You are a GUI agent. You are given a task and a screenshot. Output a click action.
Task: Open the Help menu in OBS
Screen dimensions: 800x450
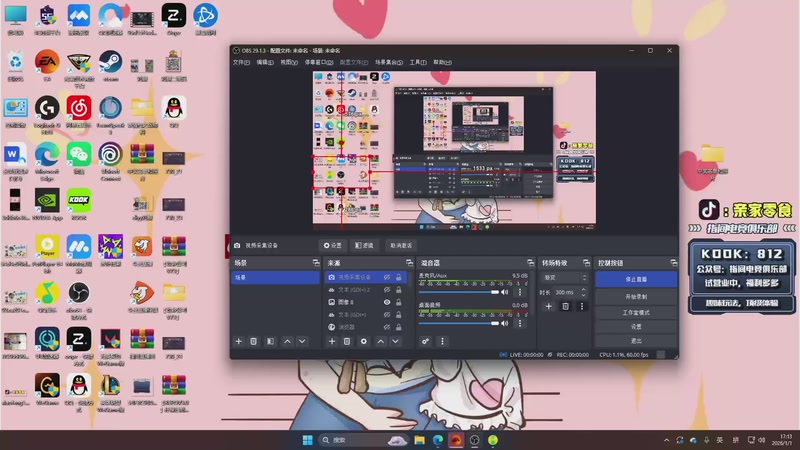coord(442,62)
